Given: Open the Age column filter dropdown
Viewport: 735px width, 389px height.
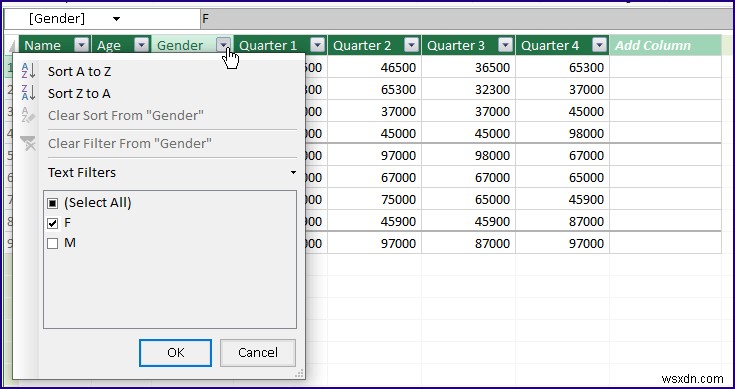Looking at the screenshot, I should pyautogui.click(x=142, y=45).
